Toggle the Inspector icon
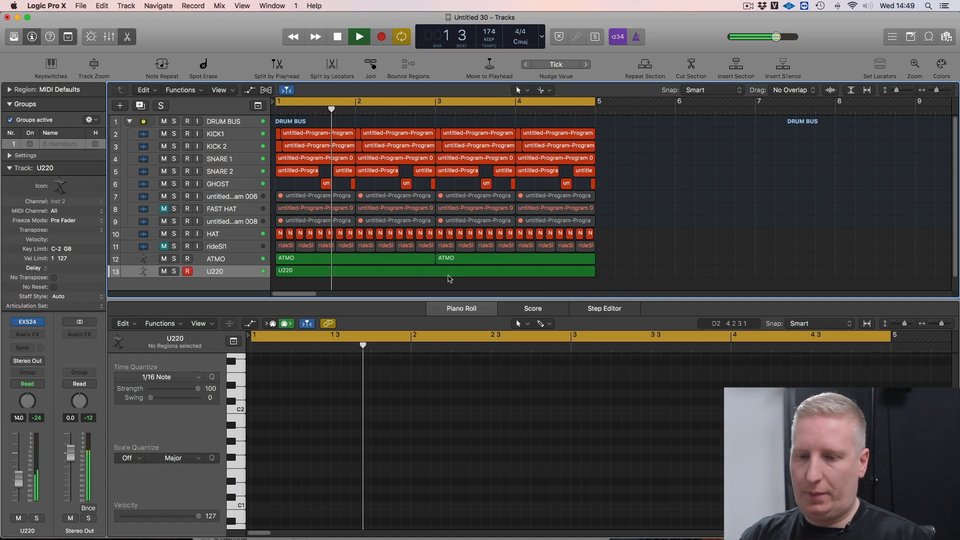 pyautogui.click(x=32, y=37)
